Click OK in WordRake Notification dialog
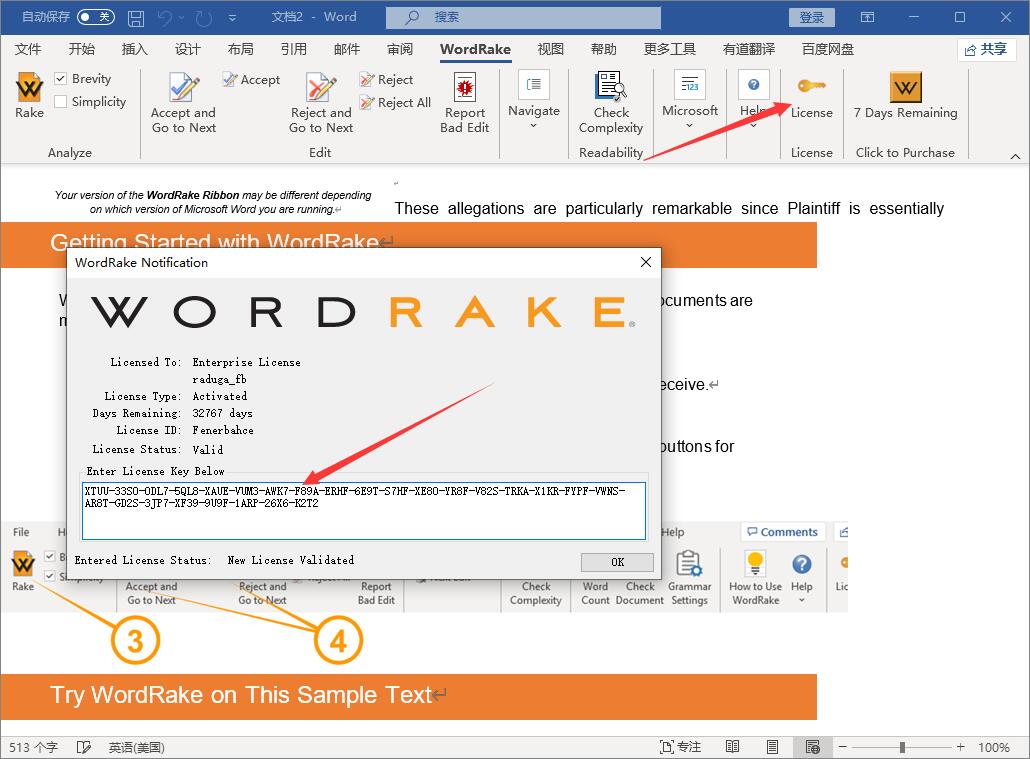Image resolution: width=1030 pixels, height=759 pixels. 617,562
